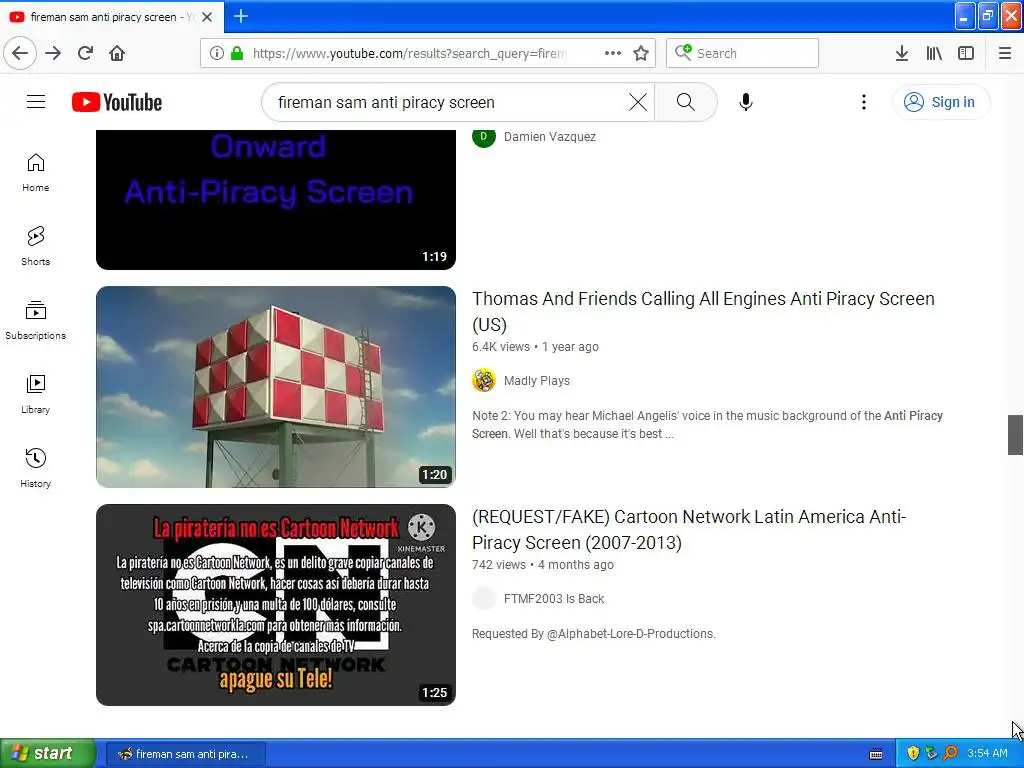The image size is (1024, 768).
Task: Expand the YouTube guide hamburger menu
Action: click(x=36, y=102)
